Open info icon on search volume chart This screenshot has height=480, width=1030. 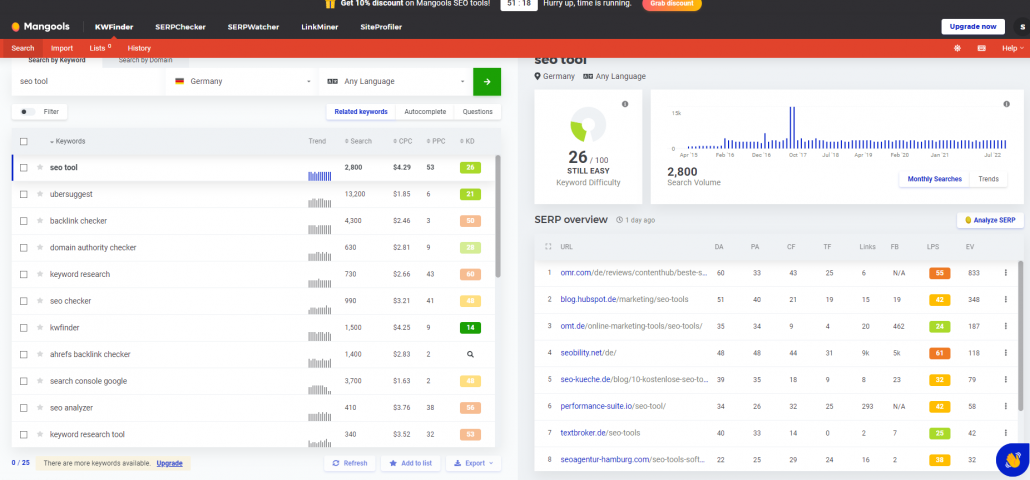click(x=1006, y=104)
